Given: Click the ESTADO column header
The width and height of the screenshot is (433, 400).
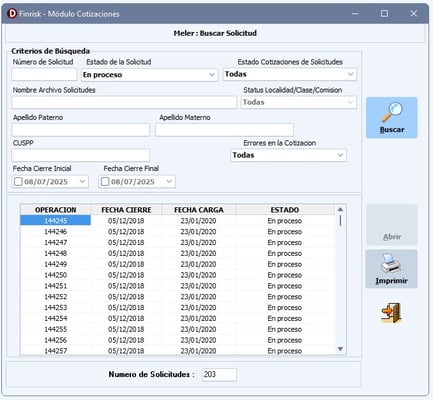Looking at the screenshot, I should (285, 210).
